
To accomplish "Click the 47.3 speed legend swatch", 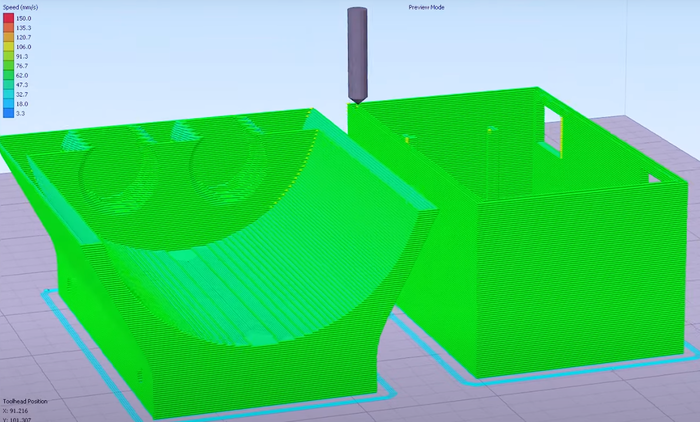I will tap(7, 85).
